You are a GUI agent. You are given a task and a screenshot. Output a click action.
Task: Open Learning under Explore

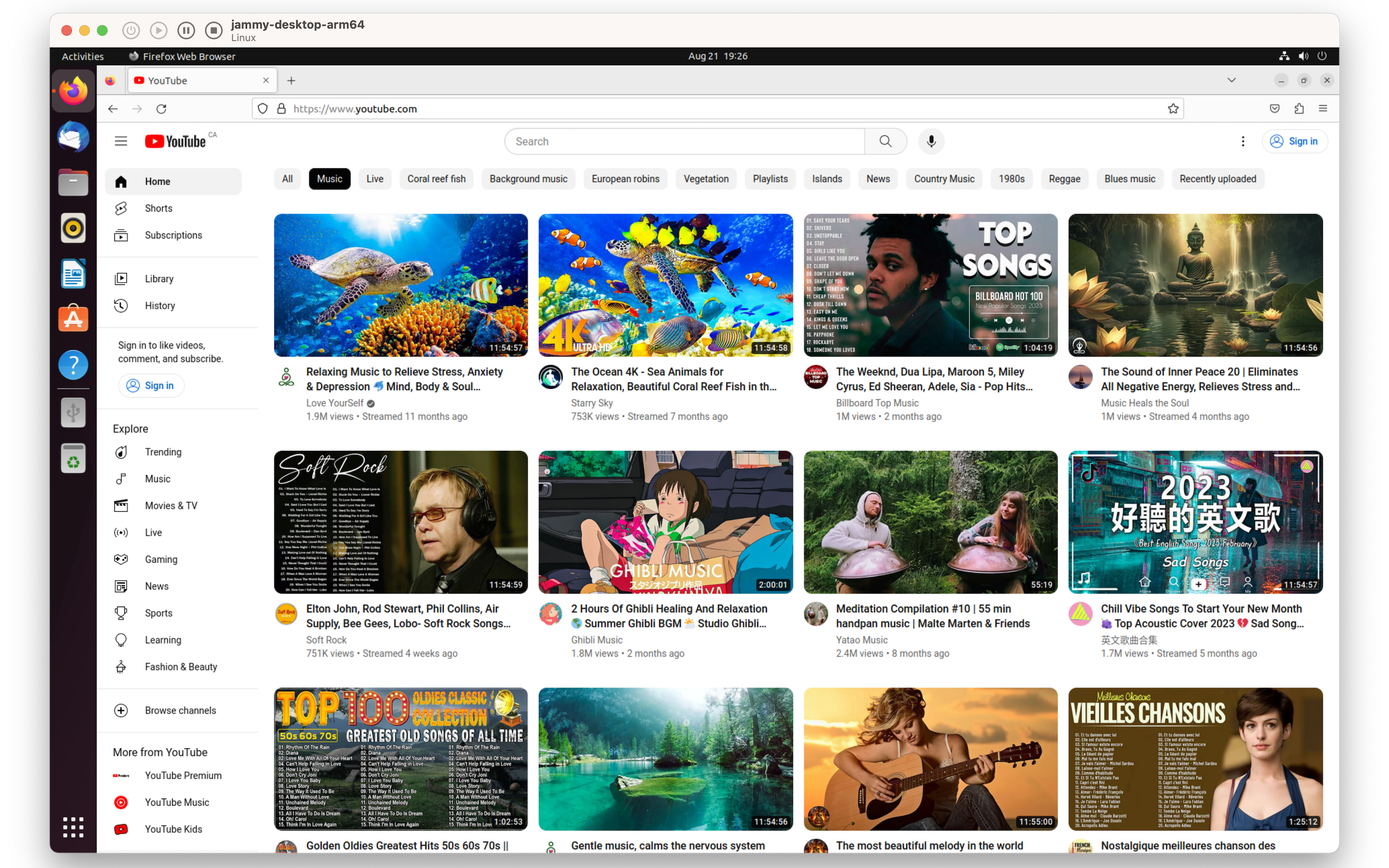click(x=173, y=639)
